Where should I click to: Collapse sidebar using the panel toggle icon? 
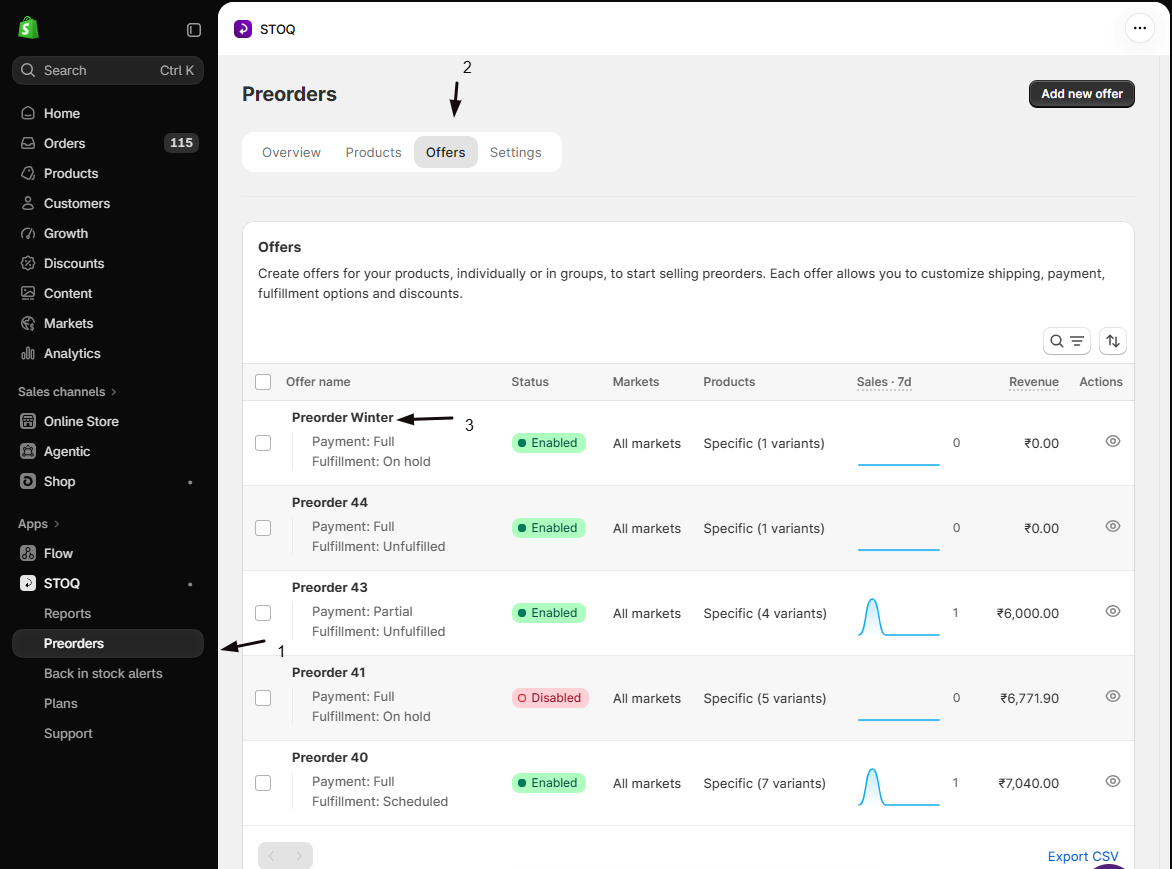click(x=194, y=30)
